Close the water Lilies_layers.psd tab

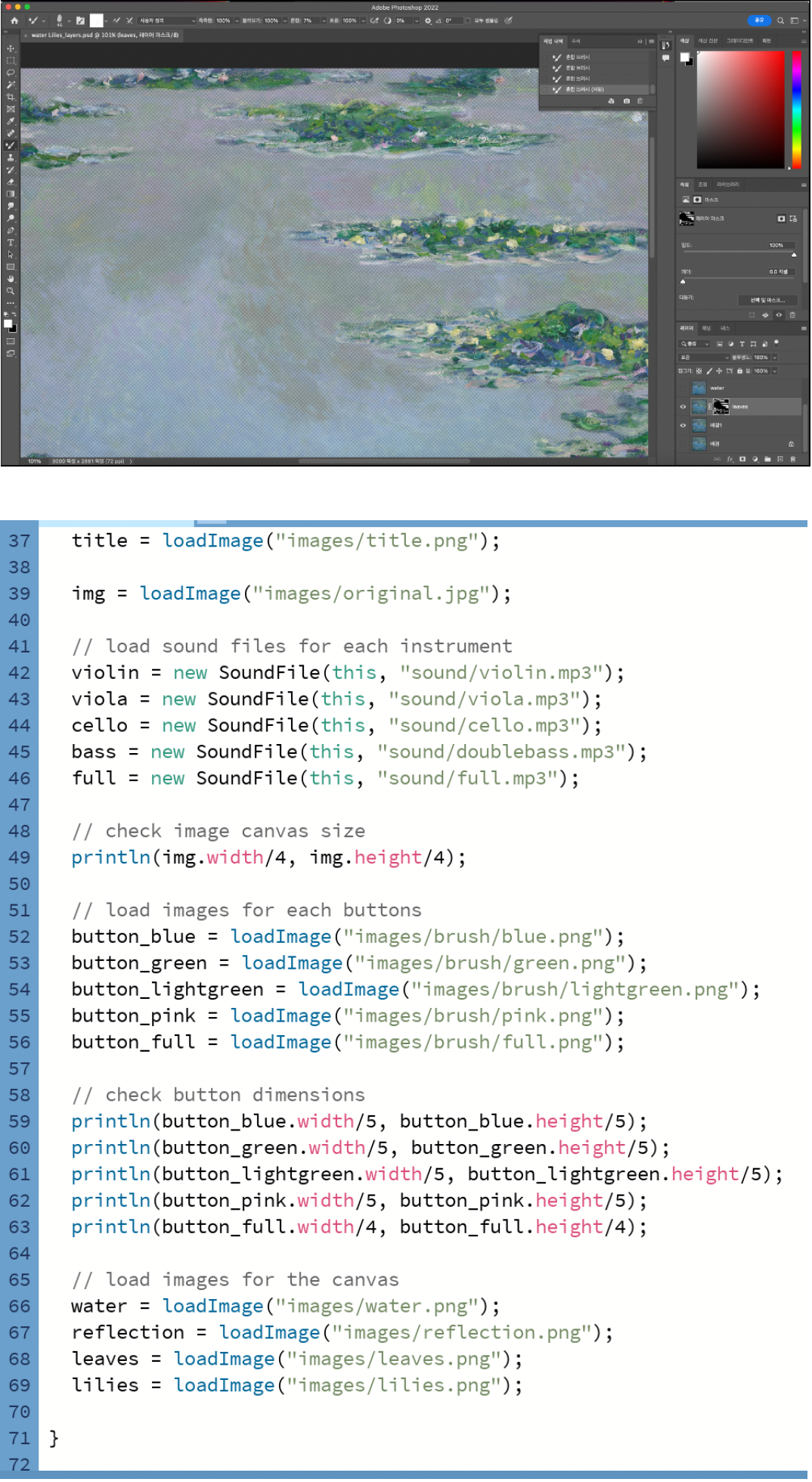coord(26,35)
